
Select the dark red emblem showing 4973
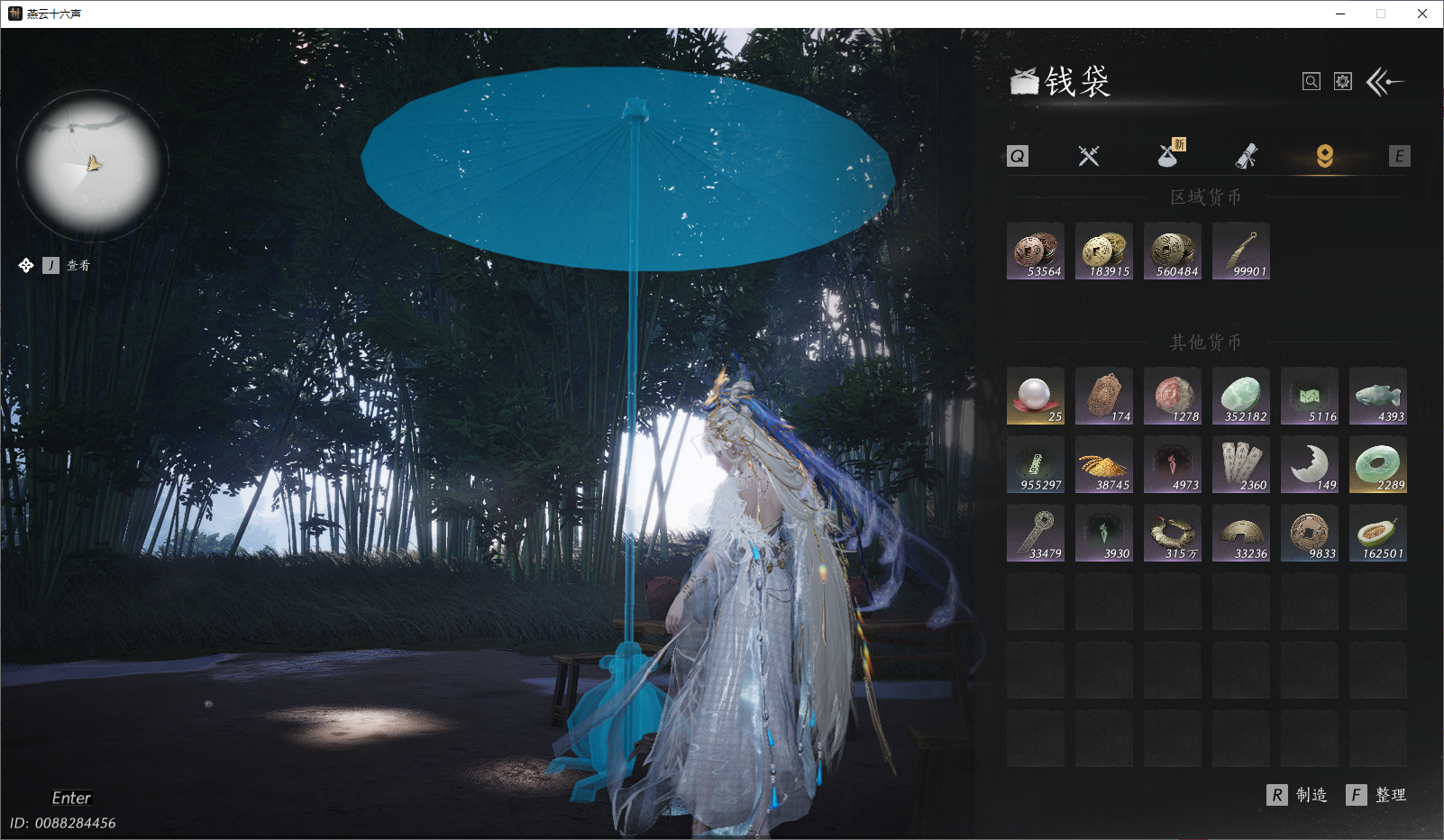[1173, 465]
